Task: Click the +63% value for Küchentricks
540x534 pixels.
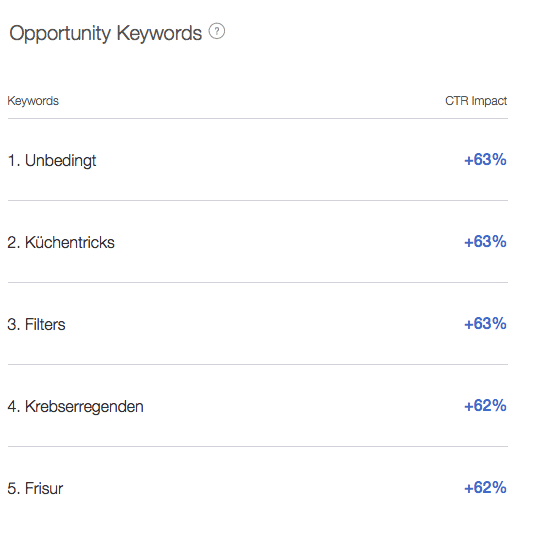Action: click(x=485, y=242)
